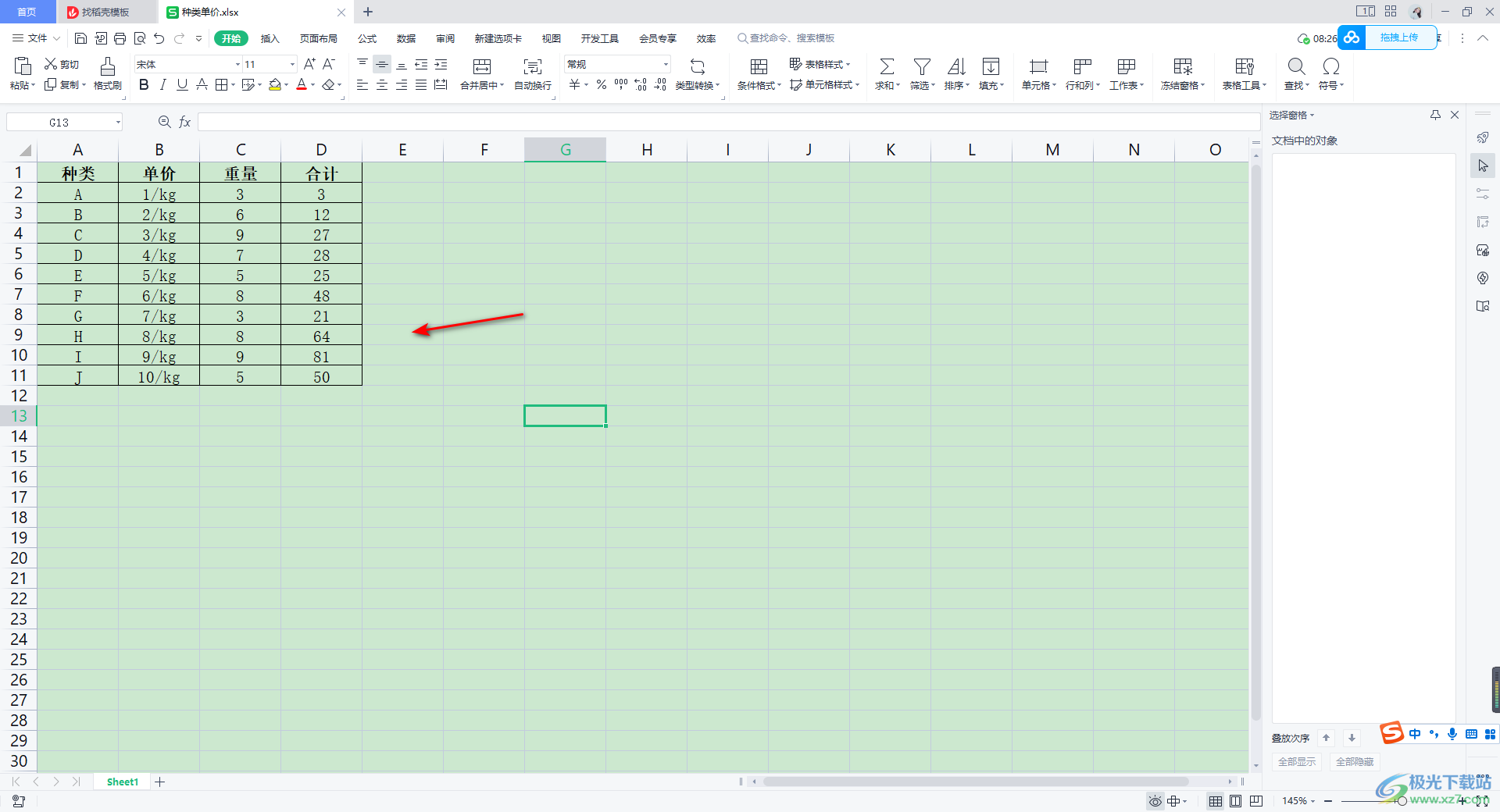Toggle right text alignment

(x=402, y=84)
